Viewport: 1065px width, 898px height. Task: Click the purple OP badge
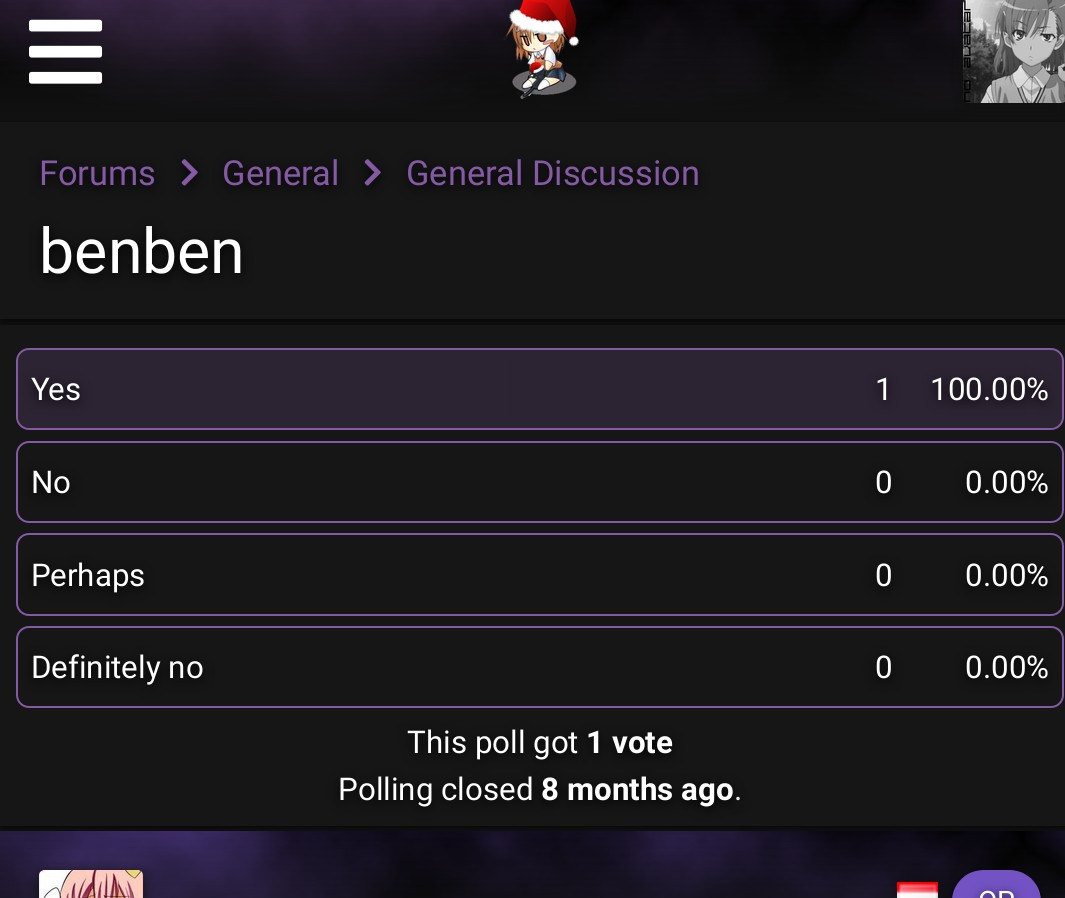click(996, 884)
